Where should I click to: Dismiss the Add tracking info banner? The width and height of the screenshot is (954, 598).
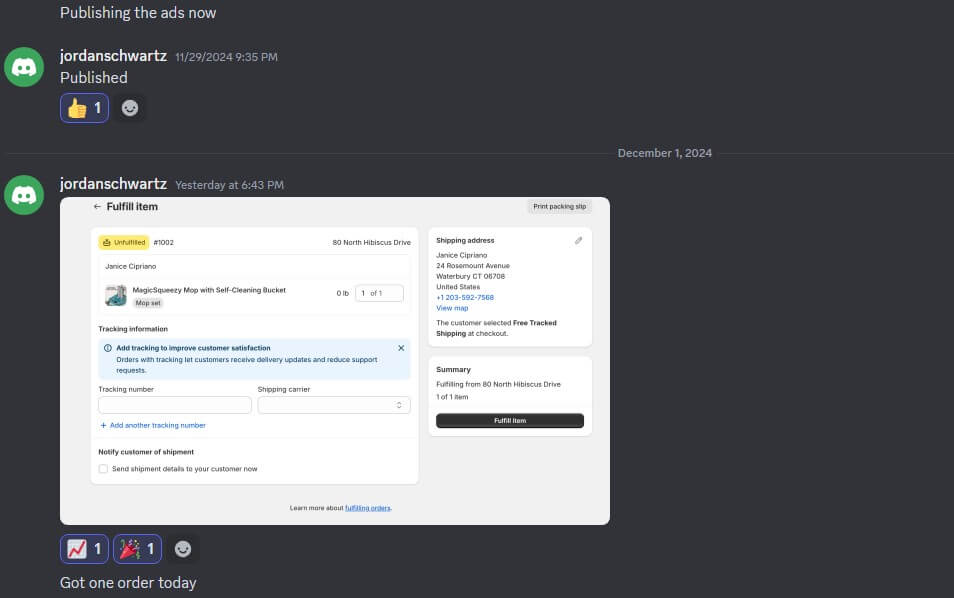click(401, 348)
